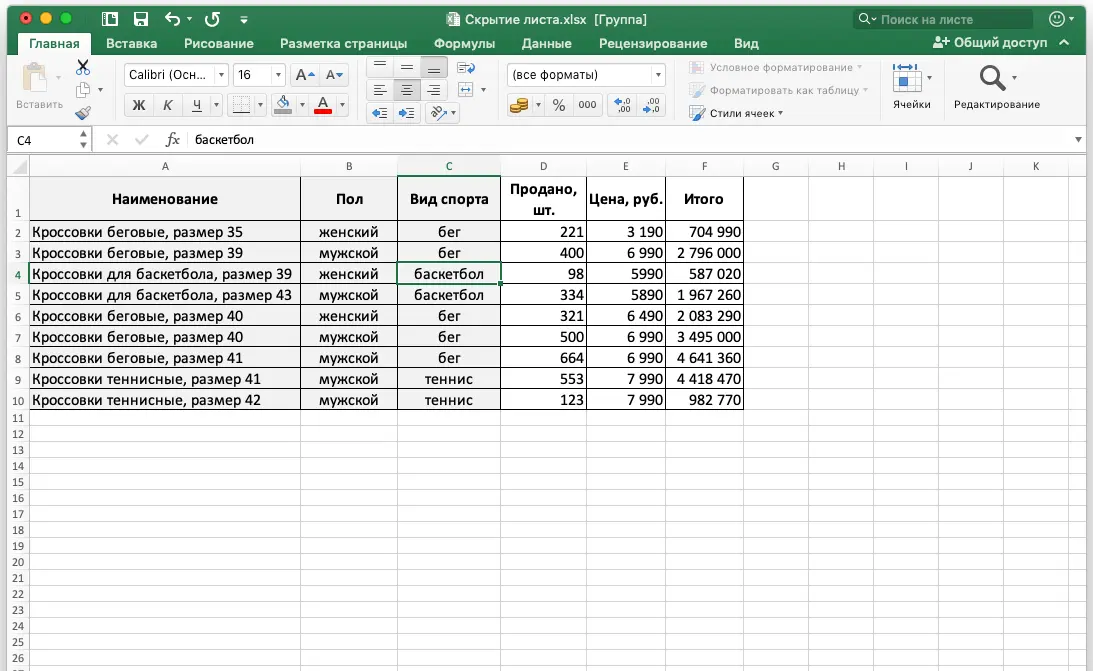Click the Merge cells icon

(x=466, y=89)
